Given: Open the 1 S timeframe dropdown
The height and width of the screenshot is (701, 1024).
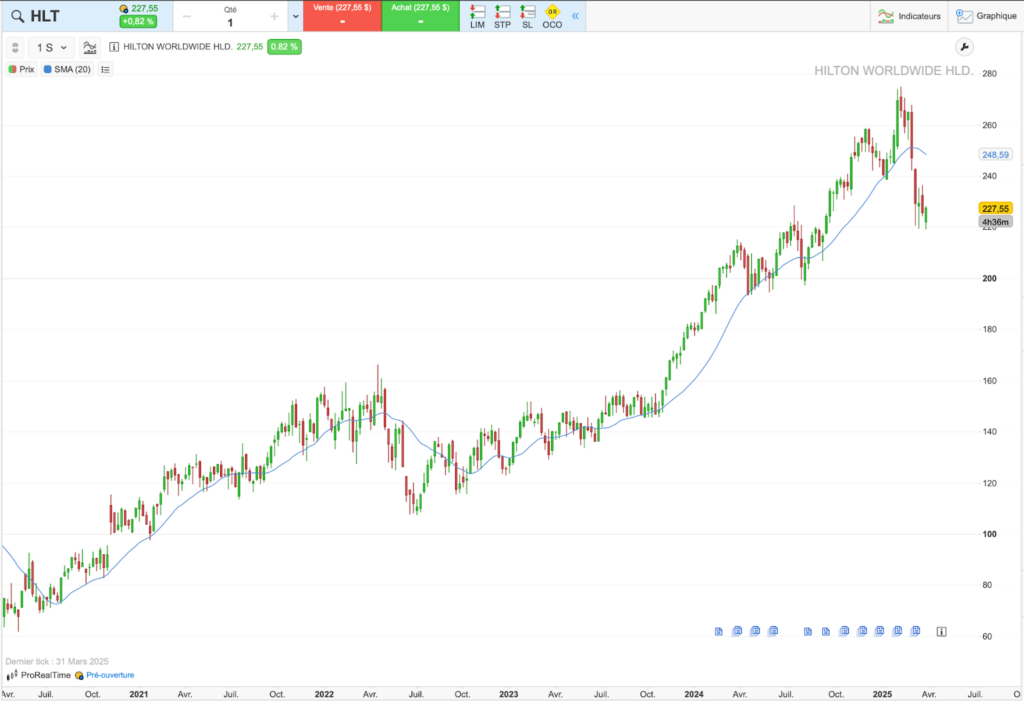Looking at the screenshot, I should 52,48.
